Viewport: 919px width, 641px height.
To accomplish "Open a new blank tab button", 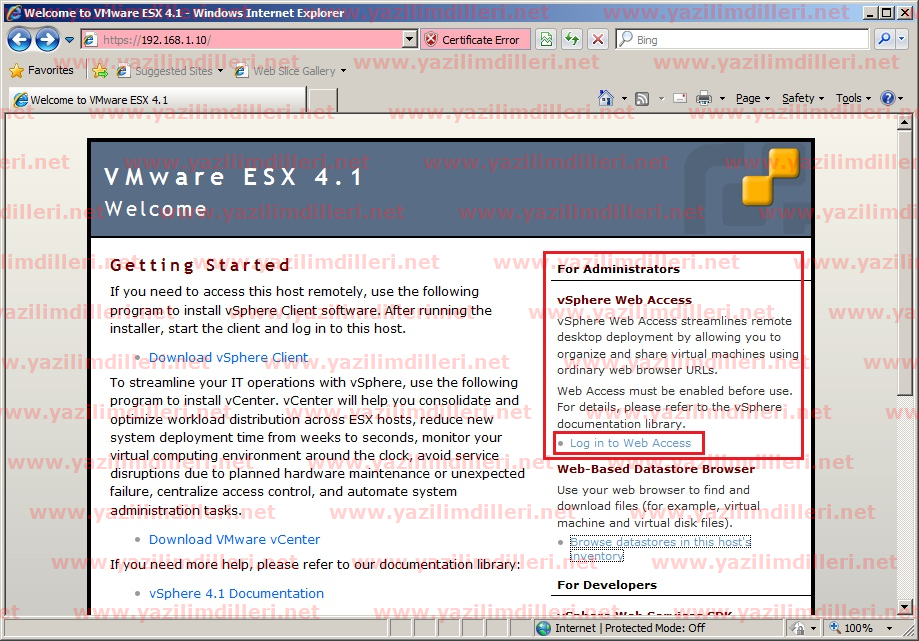I will [x=323, y=100].
